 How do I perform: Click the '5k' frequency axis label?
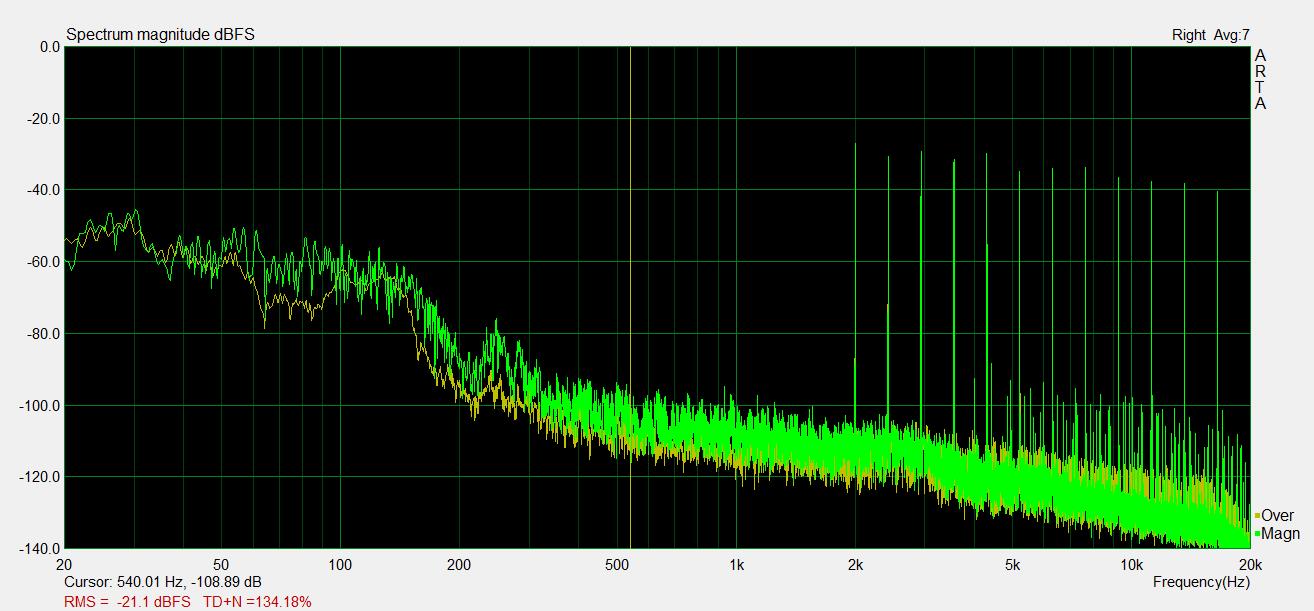[1012, 564]
